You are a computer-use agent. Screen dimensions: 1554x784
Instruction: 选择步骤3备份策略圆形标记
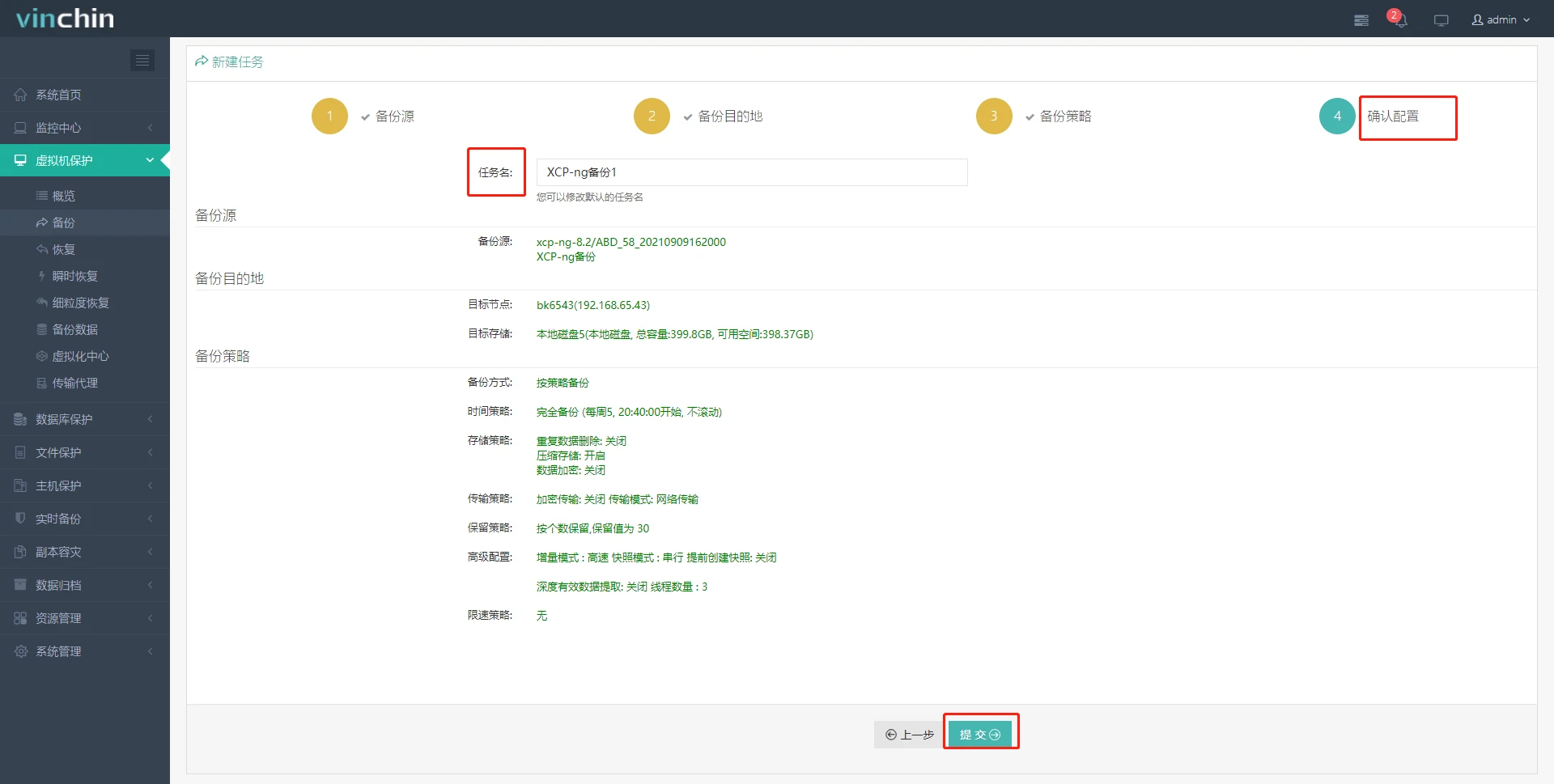tap(994, 116)
